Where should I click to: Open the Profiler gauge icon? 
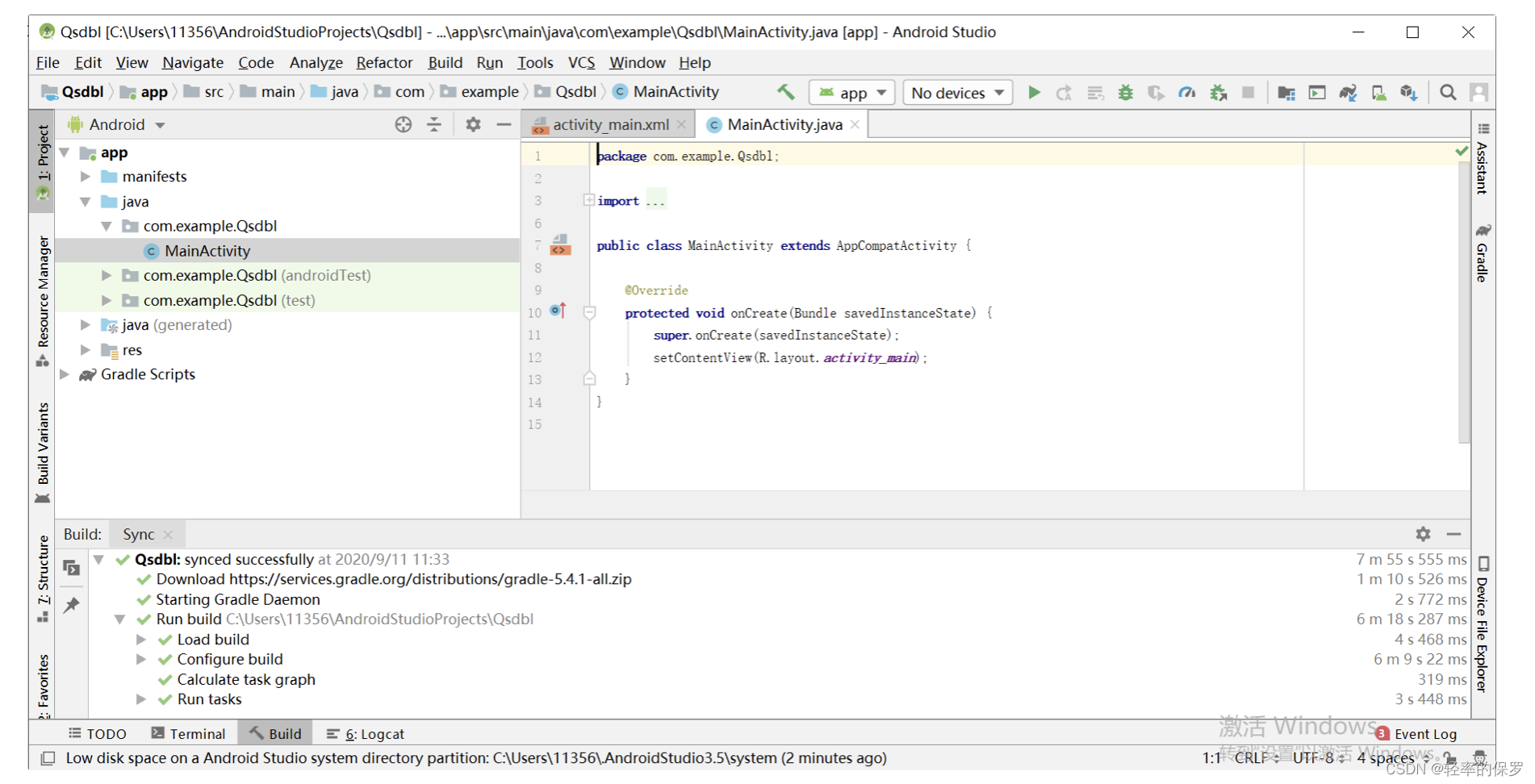pos(1186,92)
